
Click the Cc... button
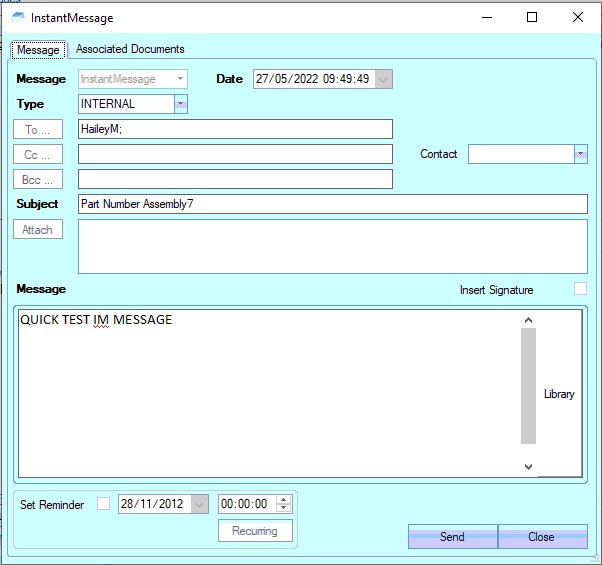pyautogui.click(x=38, y=154)
